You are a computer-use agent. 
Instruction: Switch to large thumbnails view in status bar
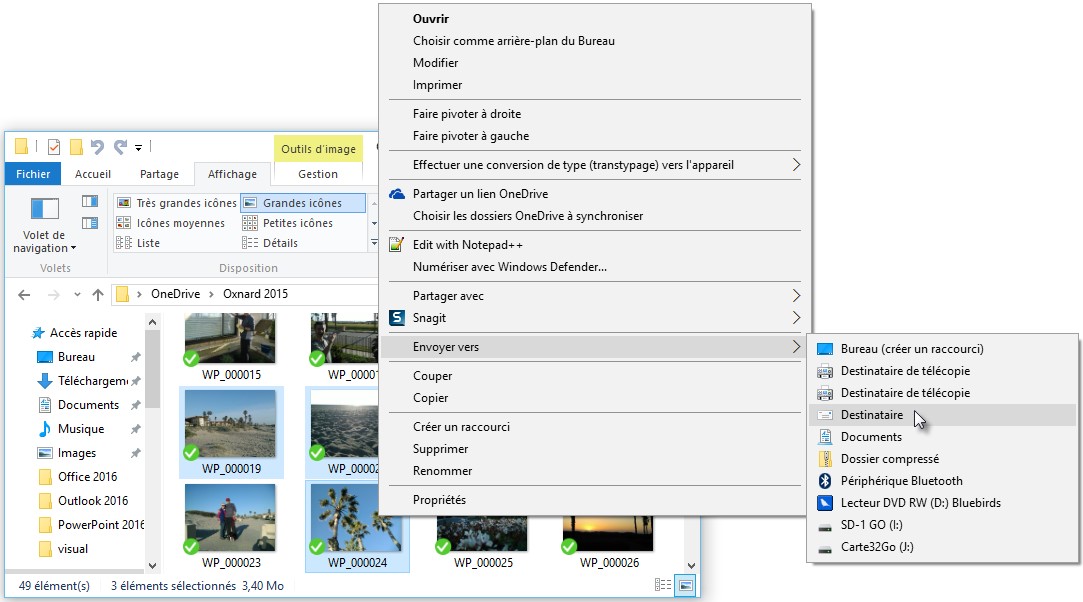[685, 585]
